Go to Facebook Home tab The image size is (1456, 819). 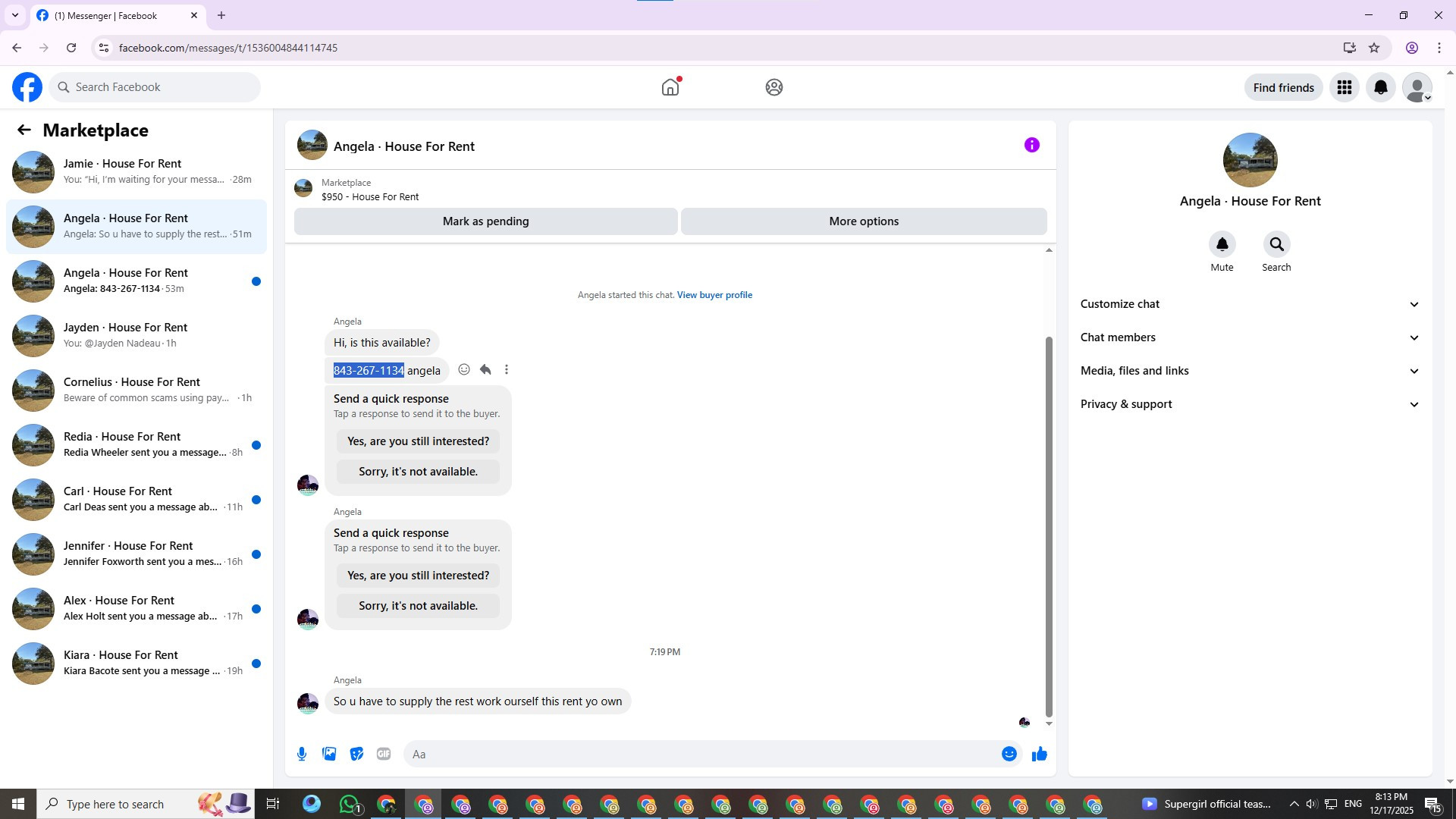pyautogui.click(x=670, y=88)
